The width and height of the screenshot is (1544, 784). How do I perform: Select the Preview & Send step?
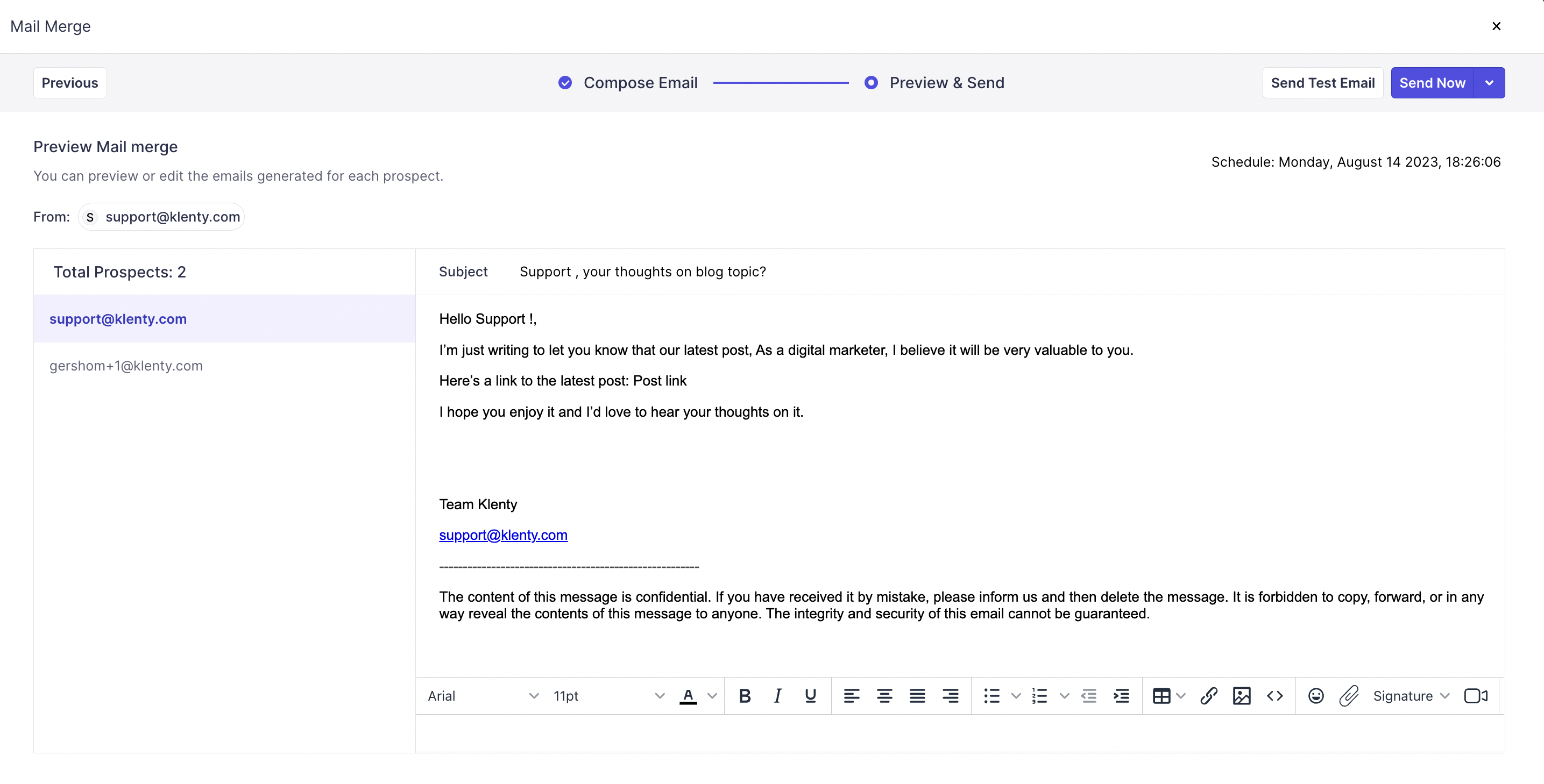946,83
